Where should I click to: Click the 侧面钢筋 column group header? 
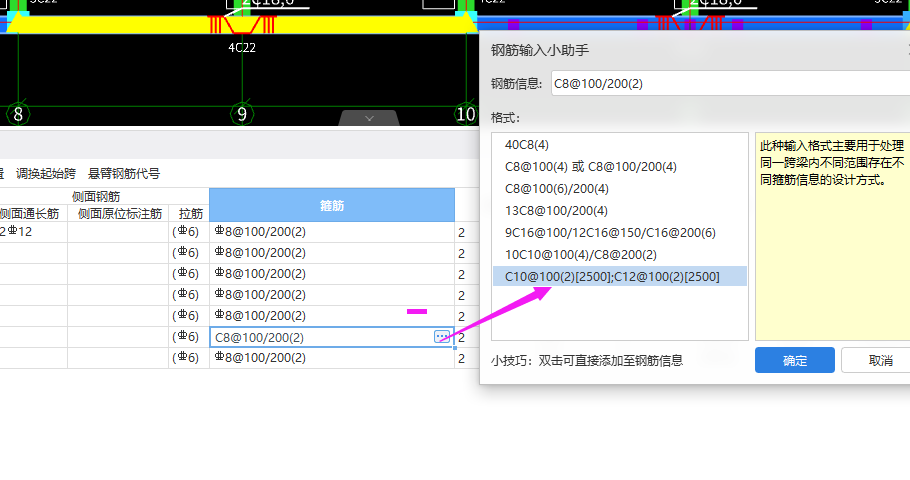tap(96, 196)
